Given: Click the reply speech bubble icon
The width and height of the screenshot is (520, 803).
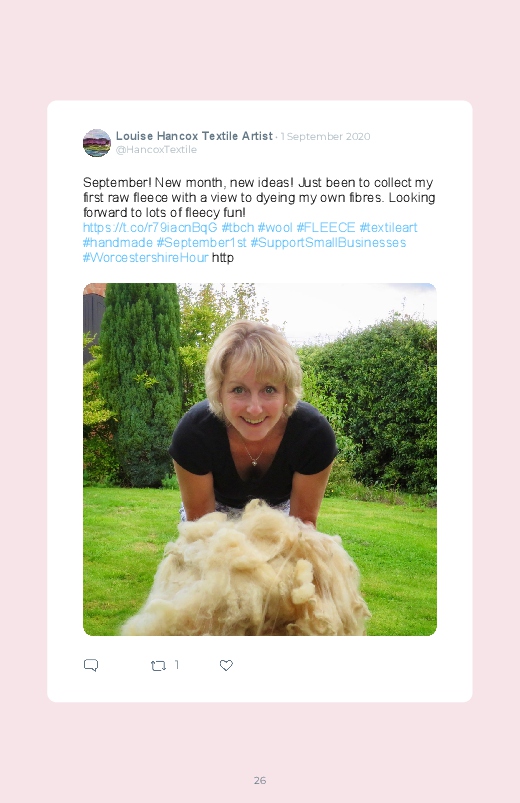Looking at the screenshot, I should [91, 665].
